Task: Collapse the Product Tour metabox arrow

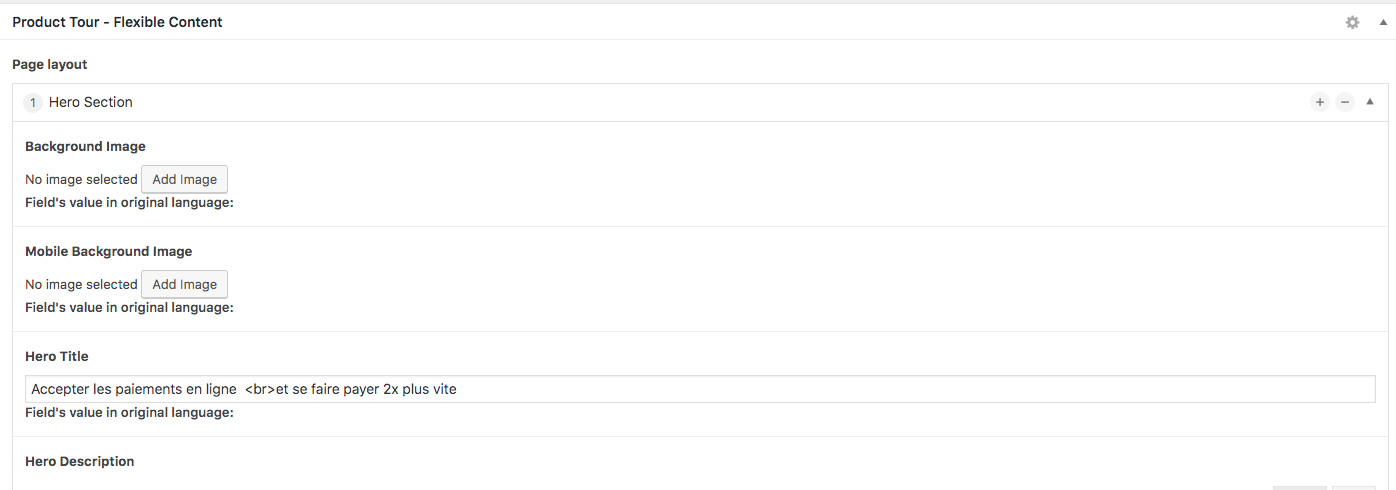Action: click(x=1383, y=22)
